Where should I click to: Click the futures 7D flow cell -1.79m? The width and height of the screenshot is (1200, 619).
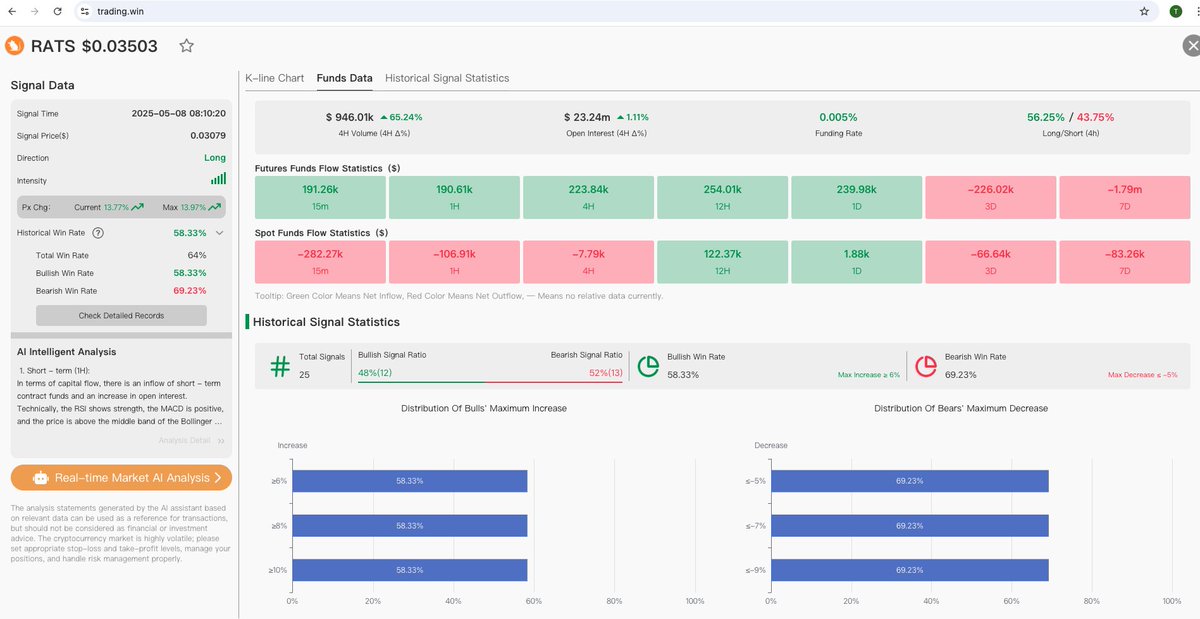1124,197
